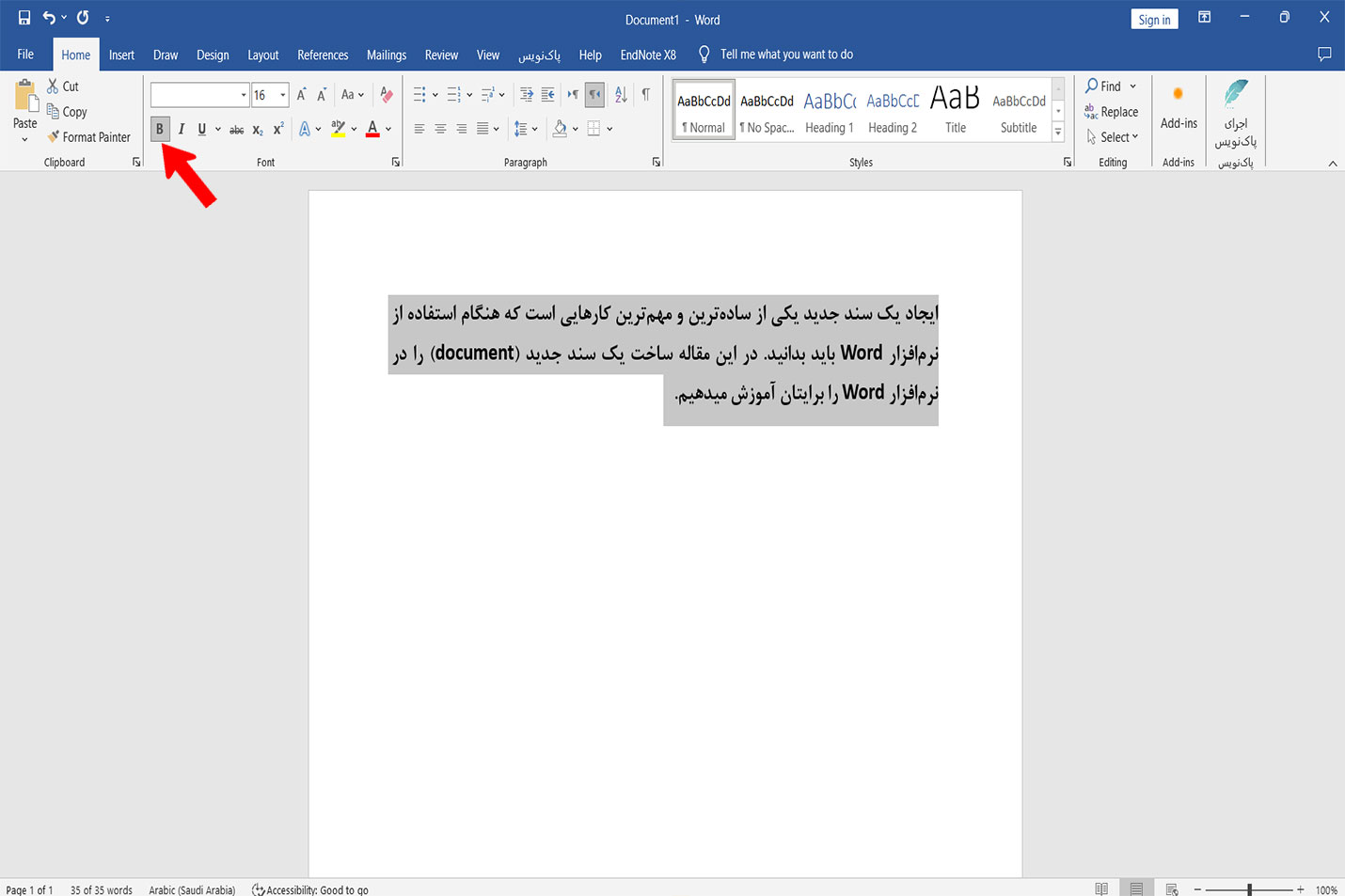Image resolution: width=1345 pixels, height=896 pixels.
Task: Open the File tab
Action: [25, 55]
